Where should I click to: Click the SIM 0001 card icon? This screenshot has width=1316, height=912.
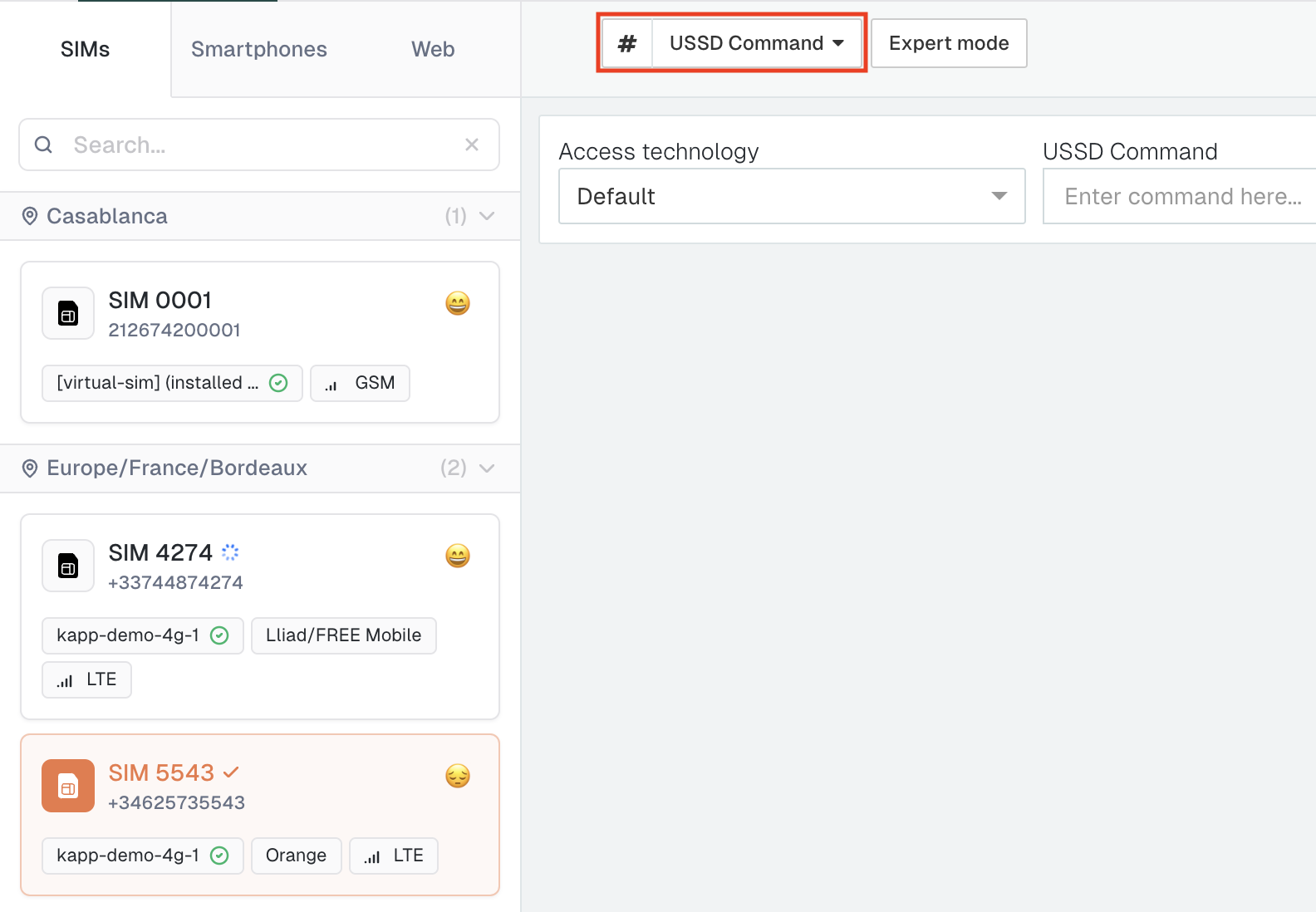68,314
